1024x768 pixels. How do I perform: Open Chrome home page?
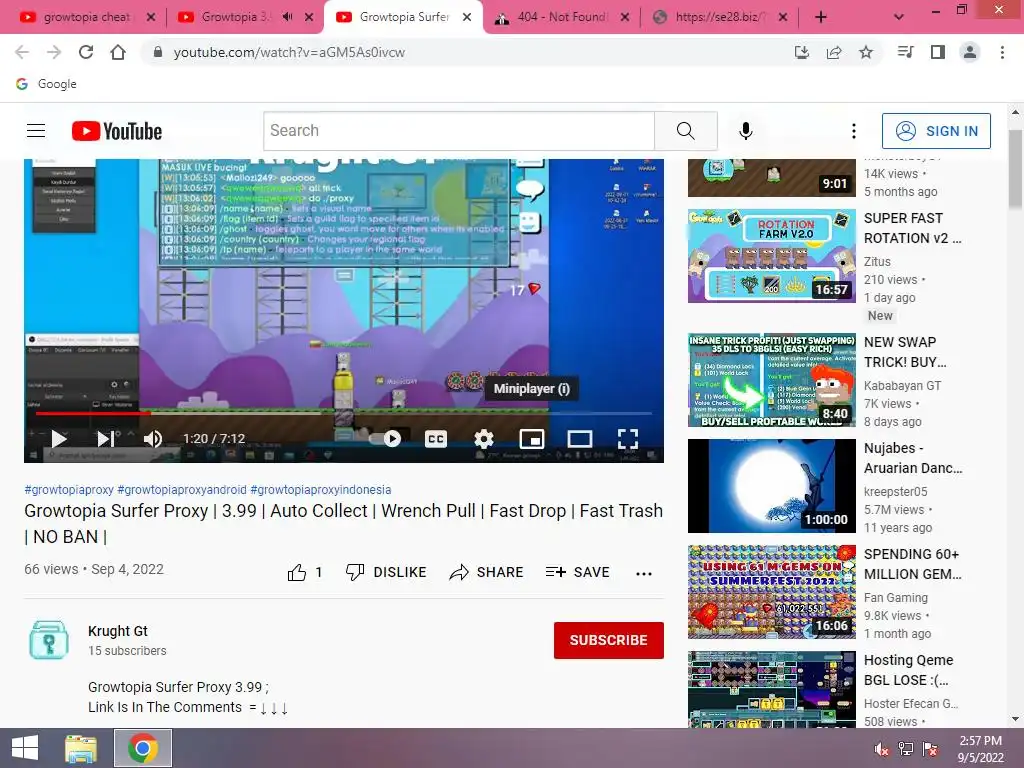point(118,52)
